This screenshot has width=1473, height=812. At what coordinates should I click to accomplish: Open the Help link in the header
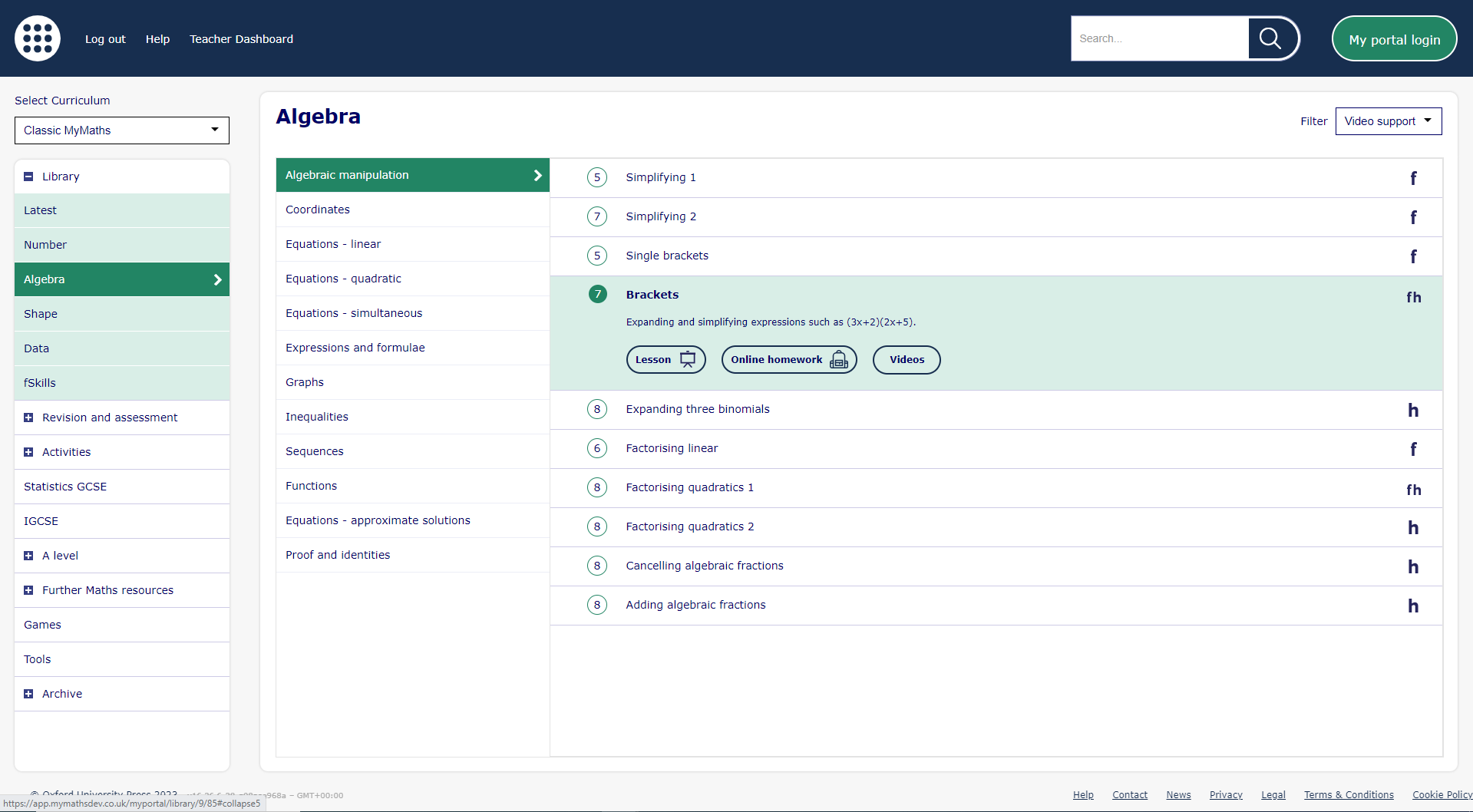click(x=157, y=39)
